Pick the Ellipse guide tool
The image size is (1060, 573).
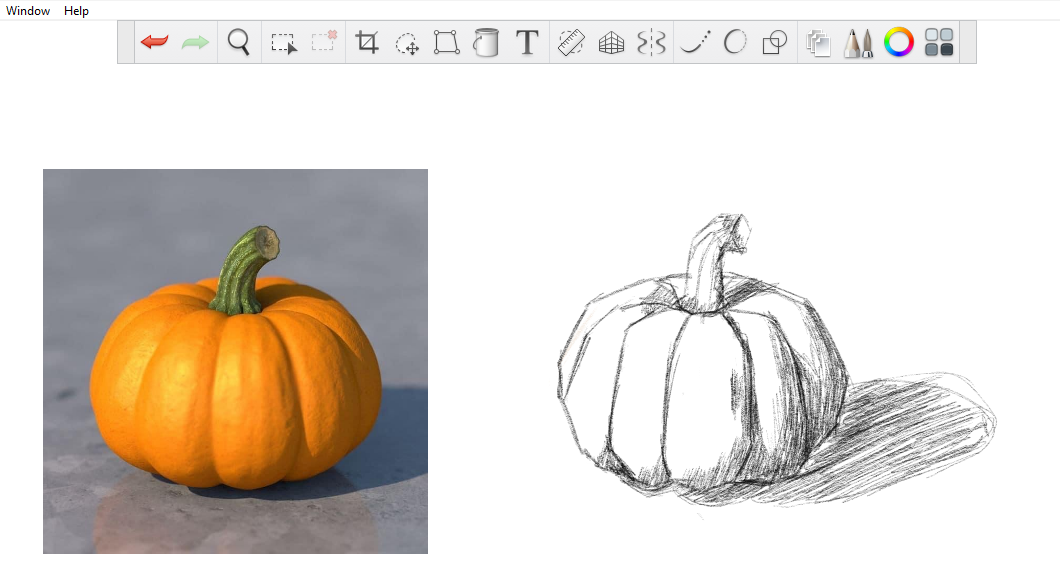(735, 42)
